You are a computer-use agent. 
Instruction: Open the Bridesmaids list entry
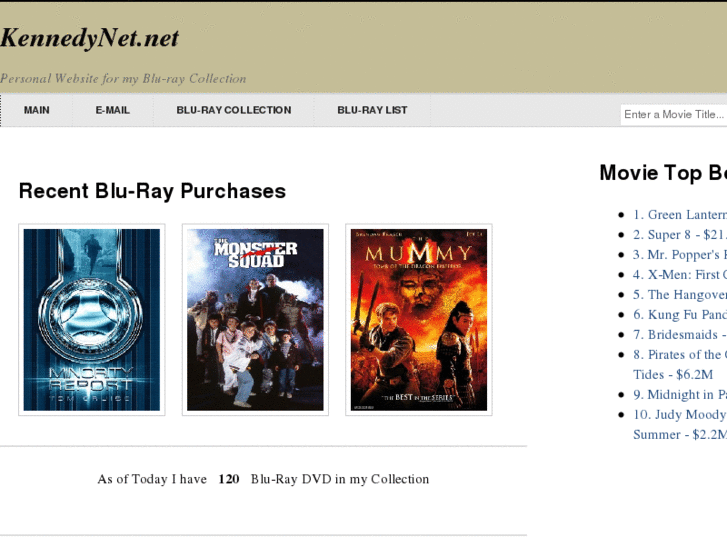coord(680,334)
